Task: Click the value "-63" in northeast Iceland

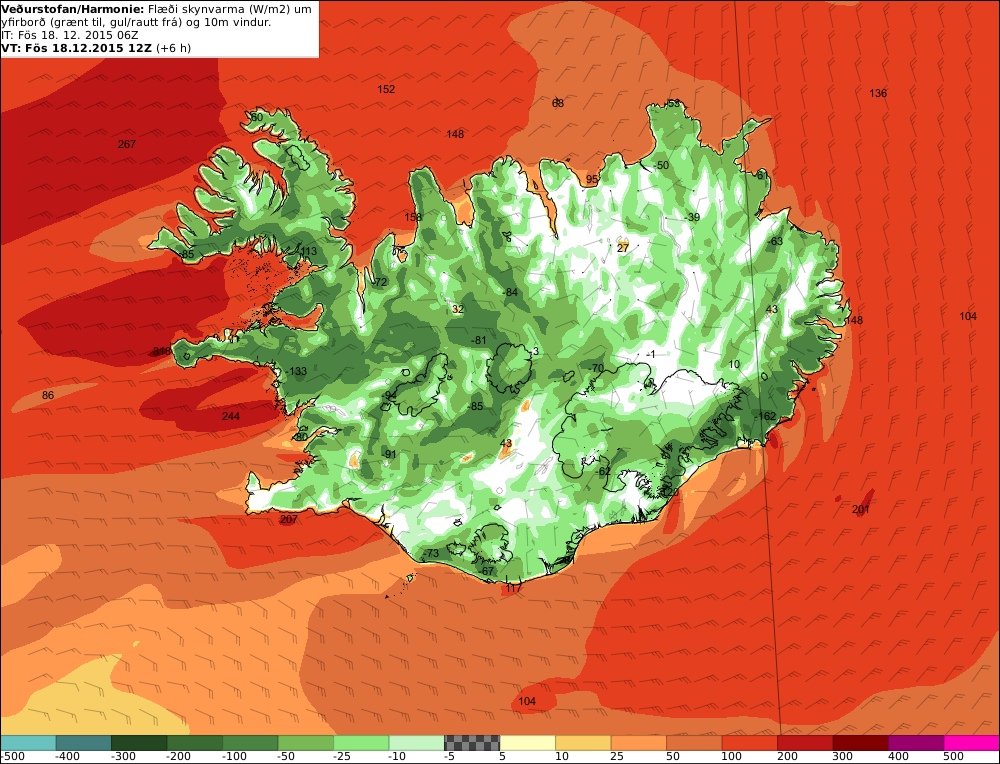Action: tap(774, 242)
